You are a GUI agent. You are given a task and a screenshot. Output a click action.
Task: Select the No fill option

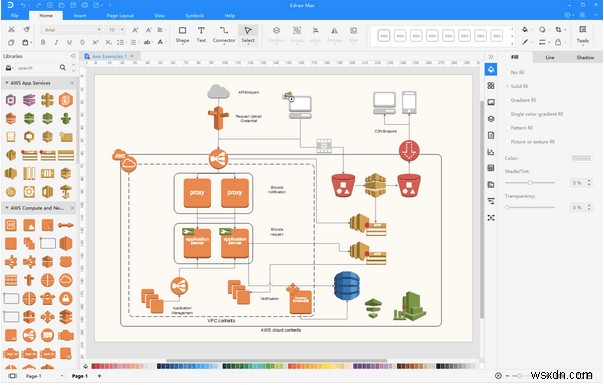click(515, 72)
